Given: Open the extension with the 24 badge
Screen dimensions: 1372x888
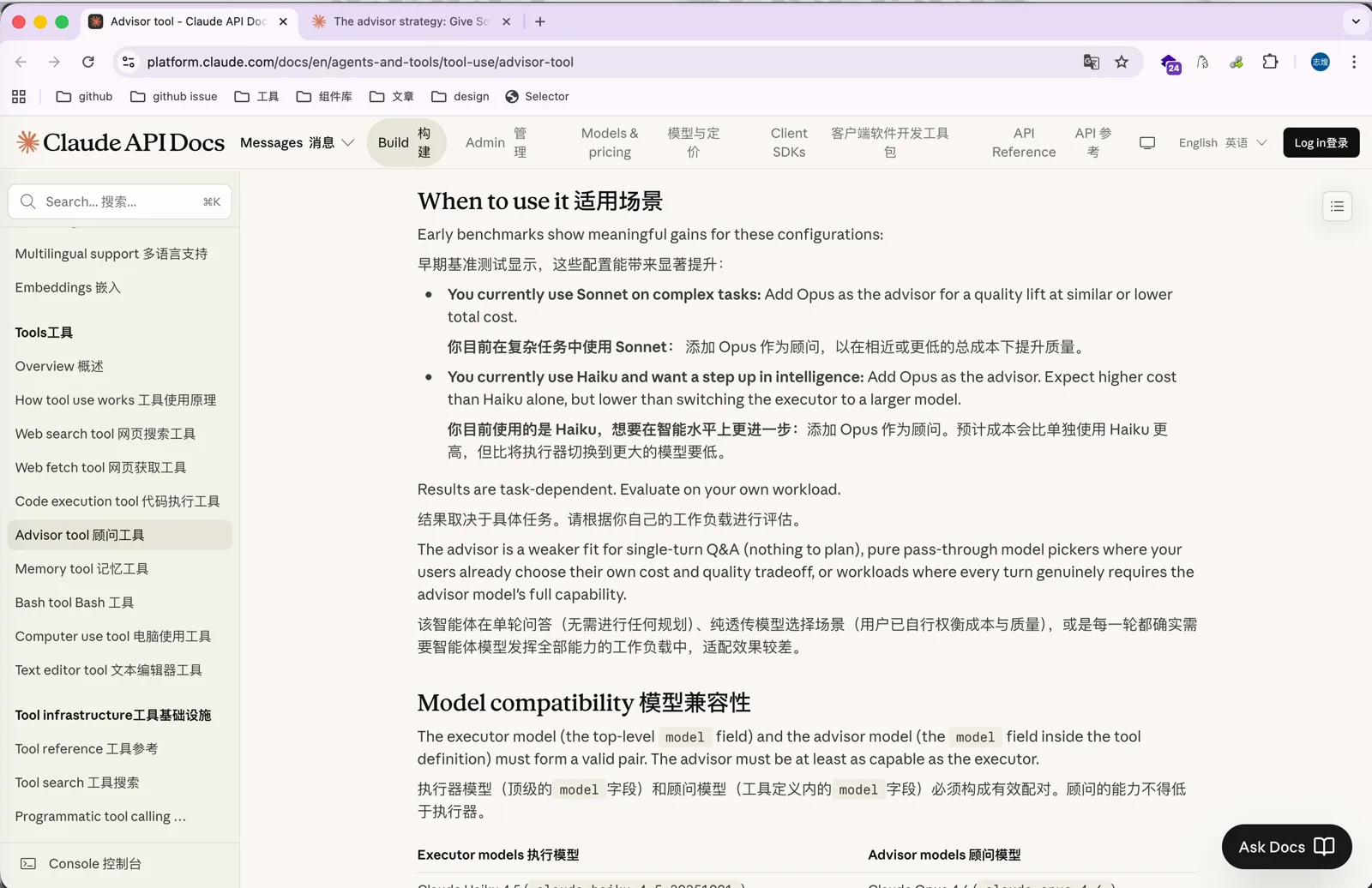Looking at the screenshot, I should (1170, 63).
